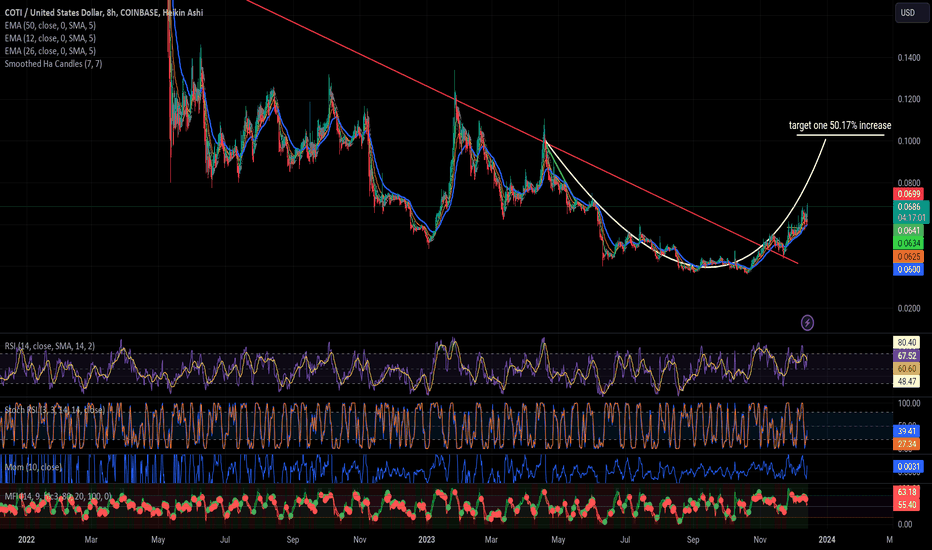
Task: Select the EMA (12, close, 0, SMA, 5) legend
Action: coord(50,38)
